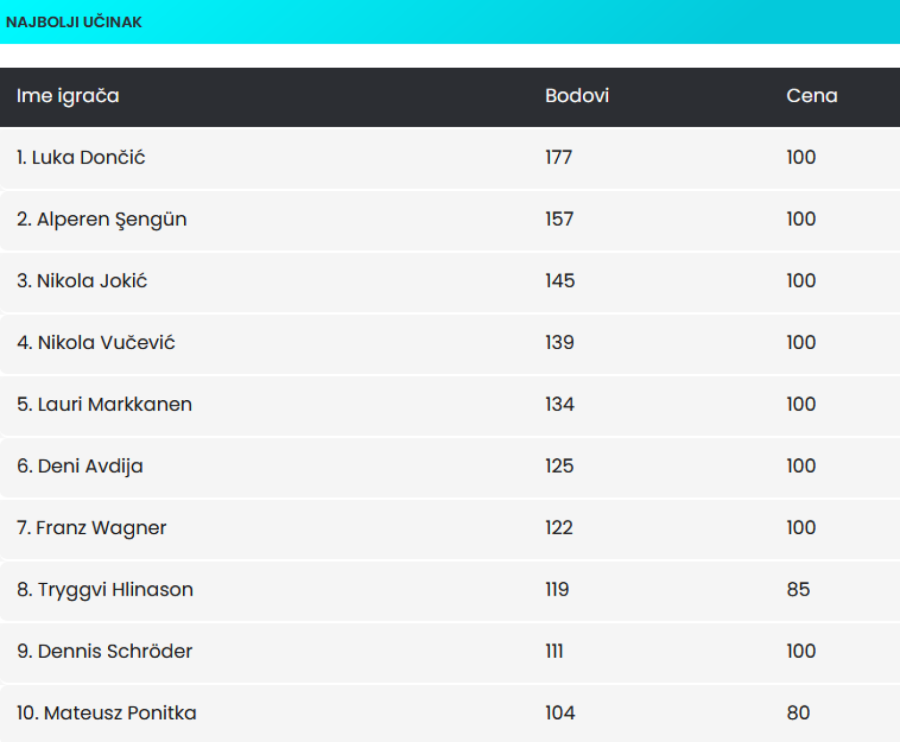Select player Luka Dončić

[81, 158]
